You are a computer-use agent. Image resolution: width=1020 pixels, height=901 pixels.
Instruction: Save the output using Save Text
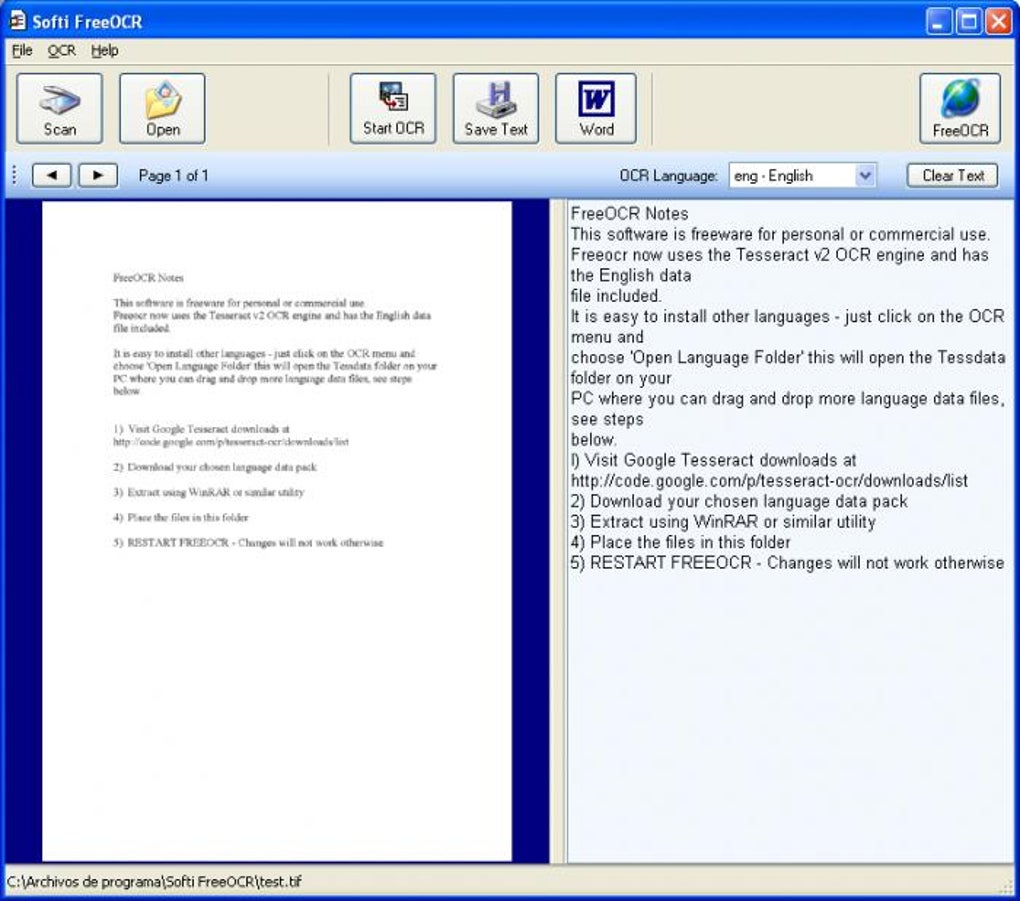[x=496, y=109]
